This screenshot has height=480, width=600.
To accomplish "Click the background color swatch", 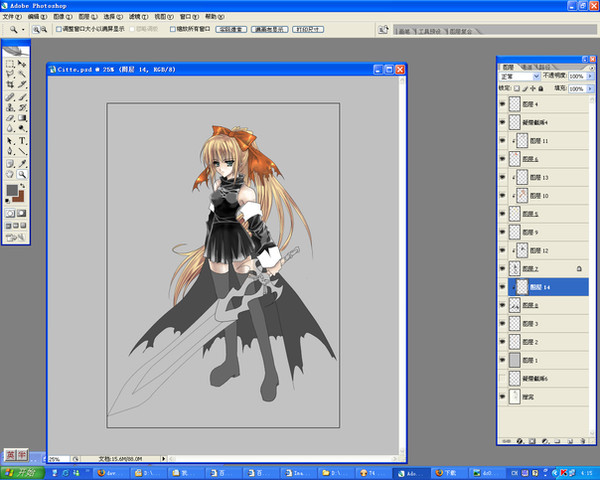I will pos(20,197).
